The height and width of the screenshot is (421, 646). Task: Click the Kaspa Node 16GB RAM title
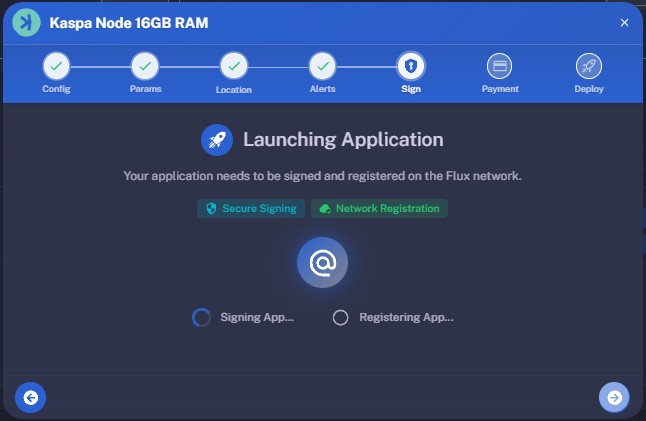130,22
